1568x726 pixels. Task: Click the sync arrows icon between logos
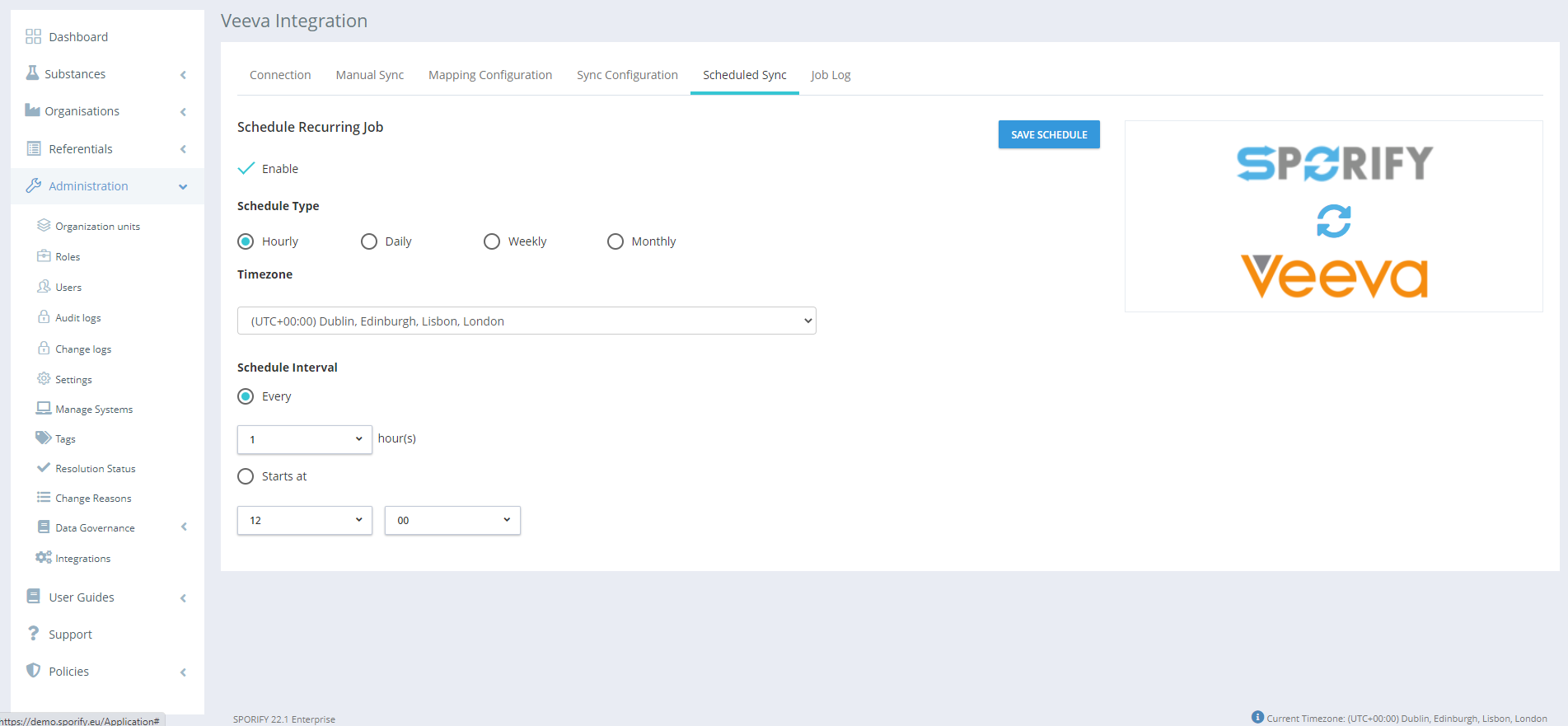[1333, 221]
